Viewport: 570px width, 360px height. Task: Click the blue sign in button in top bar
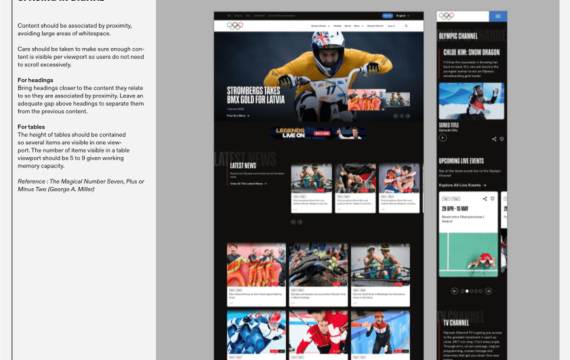click(x=388, y=16)
